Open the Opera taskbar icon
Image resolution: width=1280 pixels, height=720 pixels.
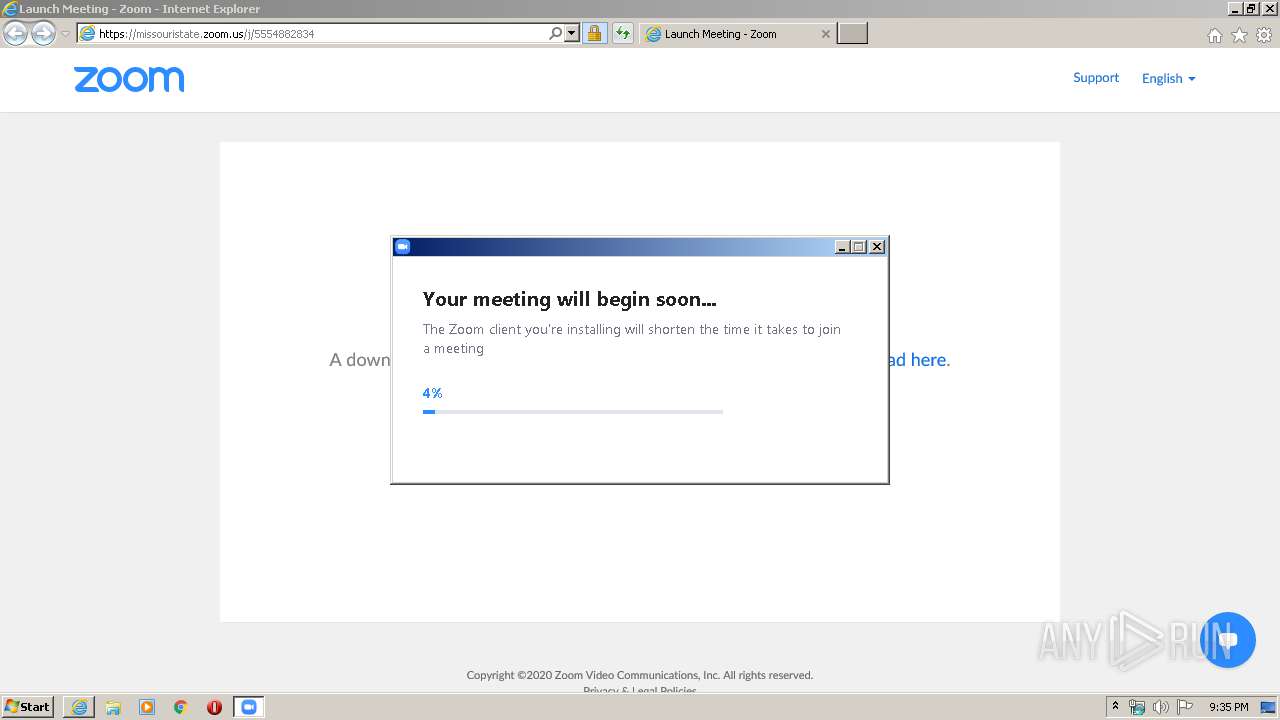(x=214, y=707)
